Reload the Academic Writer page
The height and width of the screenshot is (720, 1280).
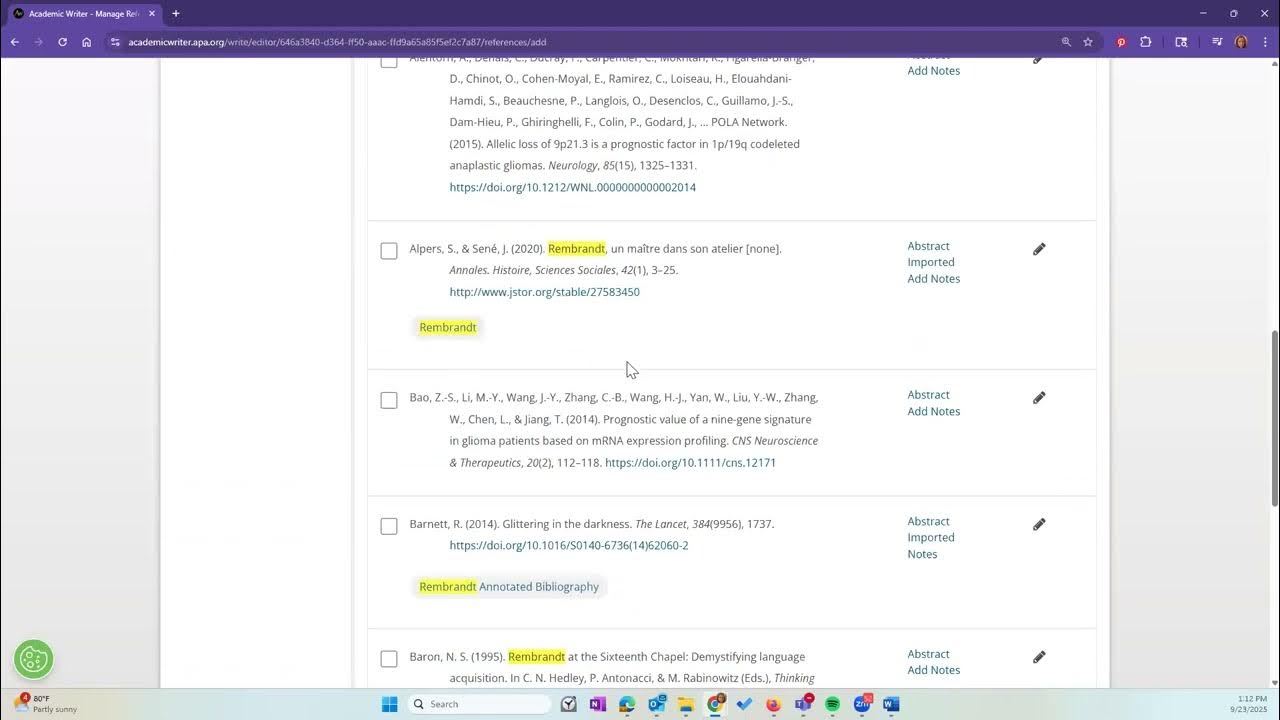(x=62, y=42)
